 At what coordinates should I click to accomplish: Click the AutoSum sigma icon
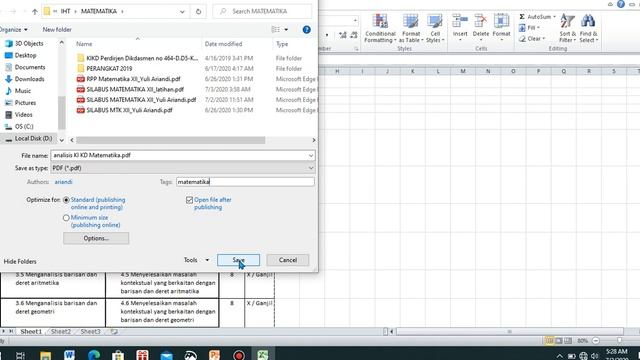tap(522, 17)
